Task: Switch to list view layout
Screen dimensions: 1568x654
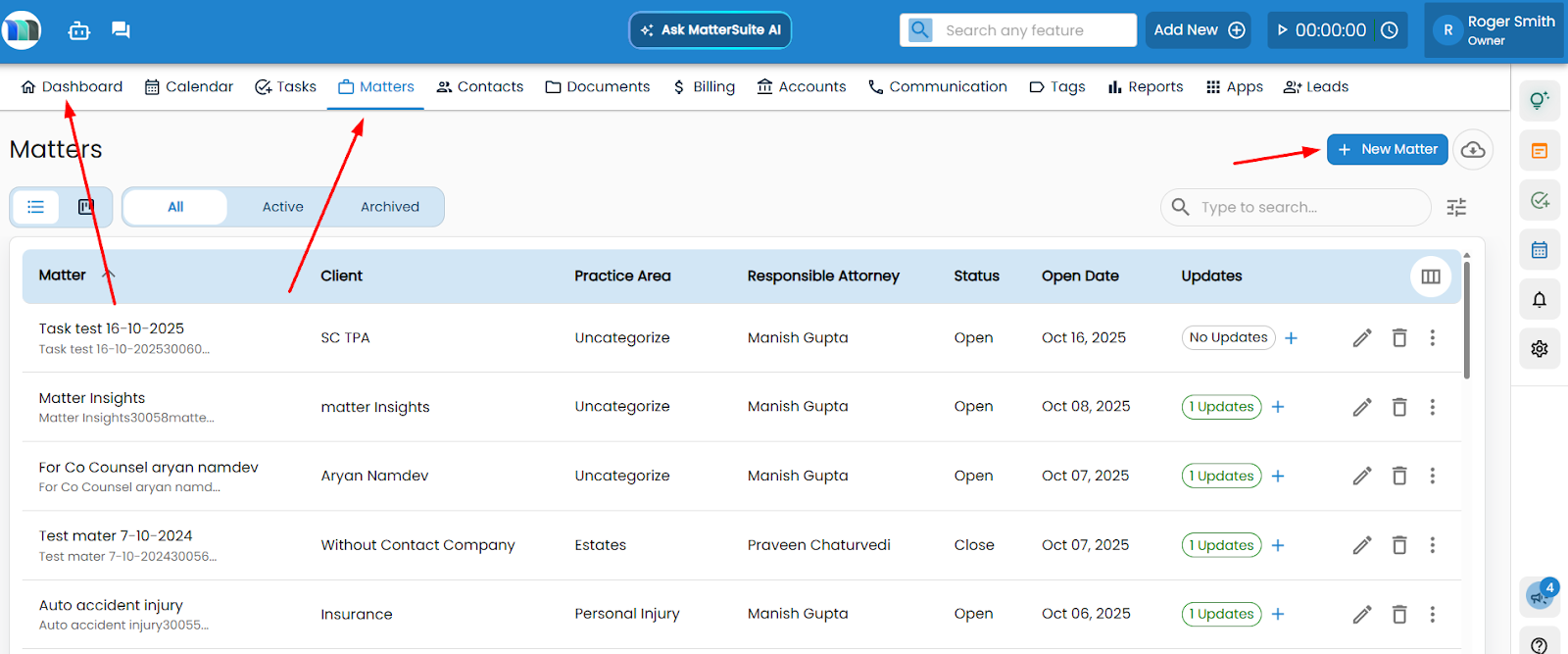Action: (x=36, y=207)
